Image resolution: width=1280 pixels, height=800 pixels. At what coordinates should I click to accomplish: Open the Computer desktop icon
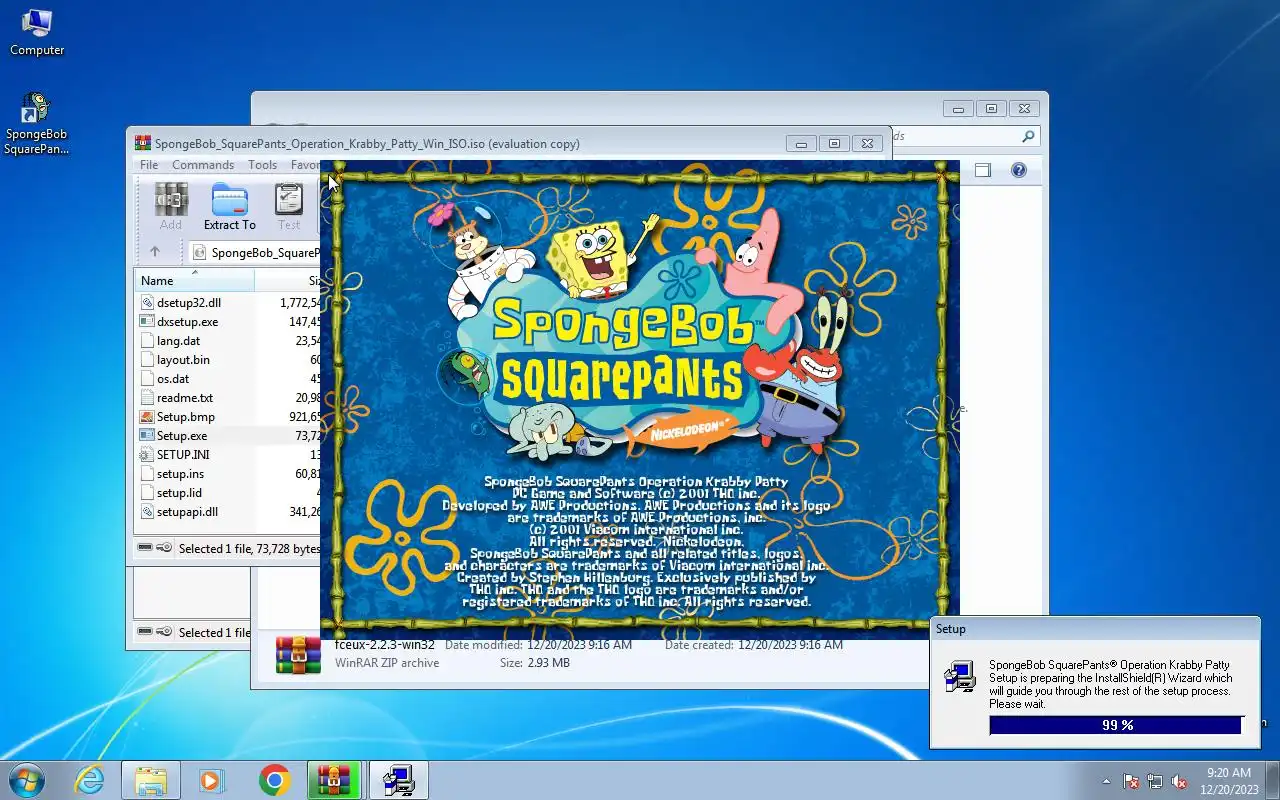37,32
